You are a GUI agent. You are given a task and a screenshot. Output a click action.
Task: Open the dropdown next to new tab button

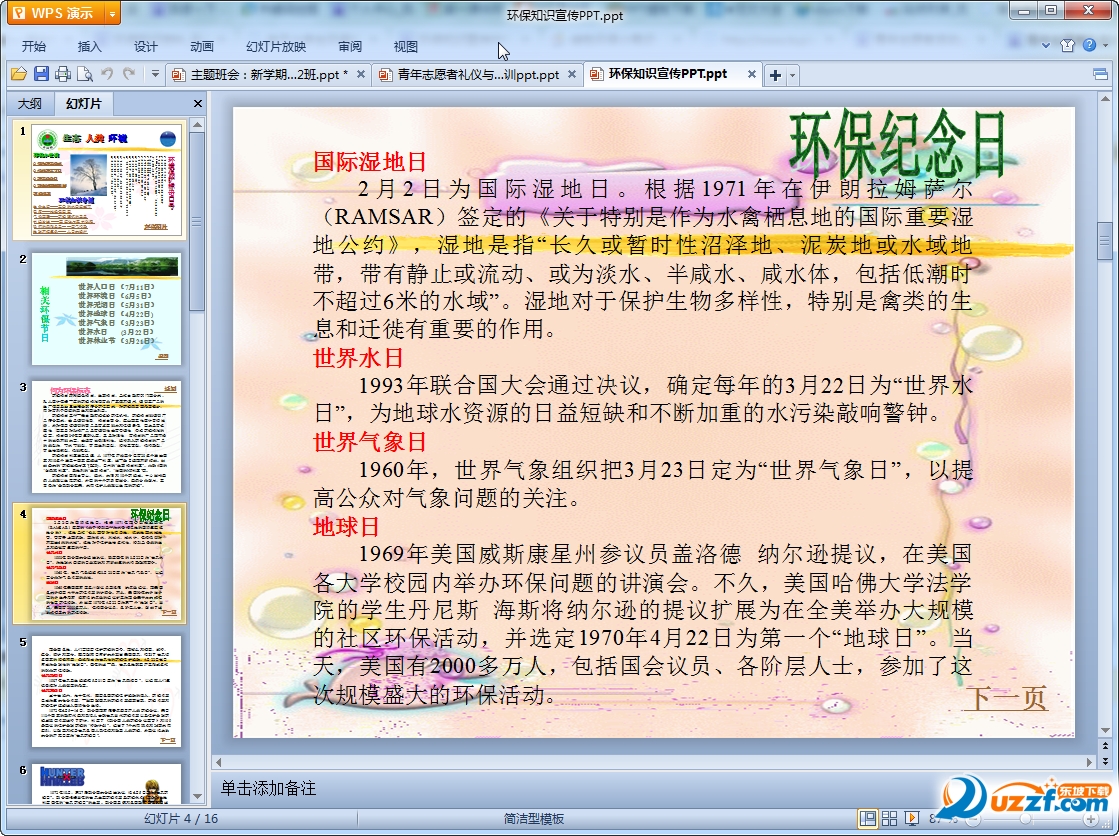coord(793,75)
